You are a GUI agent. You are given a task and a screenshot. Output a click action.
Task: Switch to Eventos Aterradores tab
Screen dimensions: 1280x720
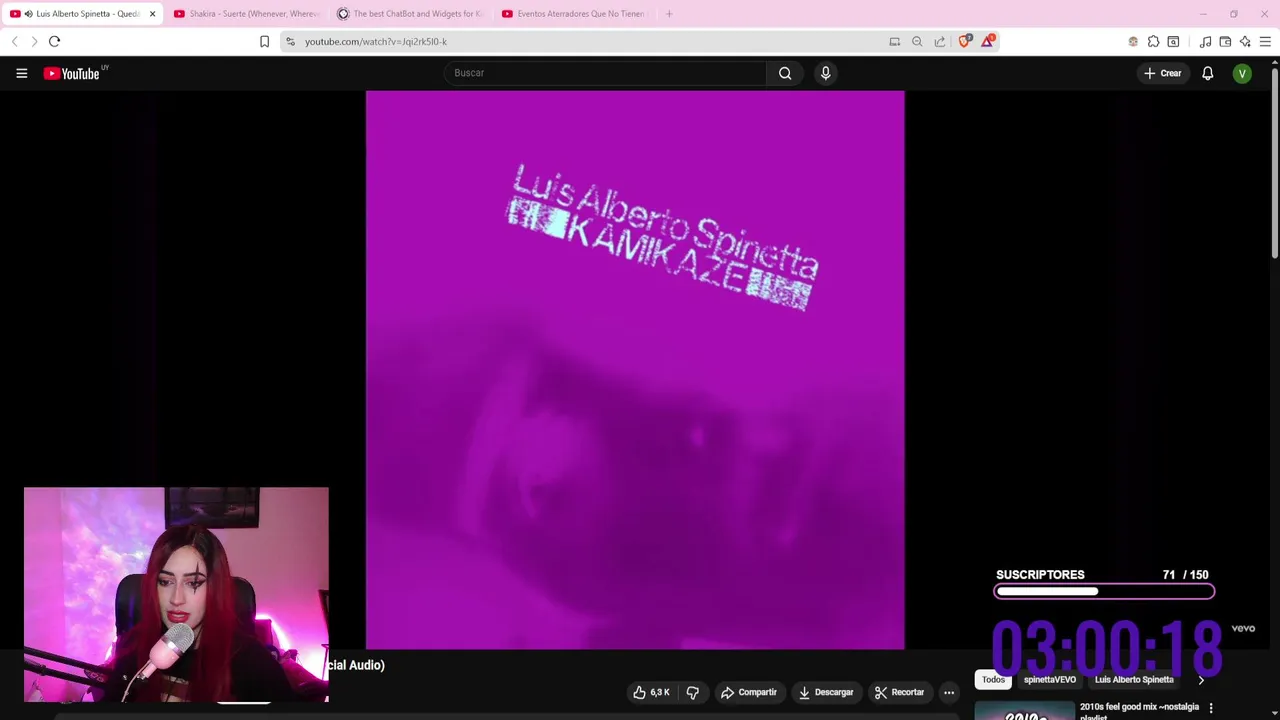(575, 14)
